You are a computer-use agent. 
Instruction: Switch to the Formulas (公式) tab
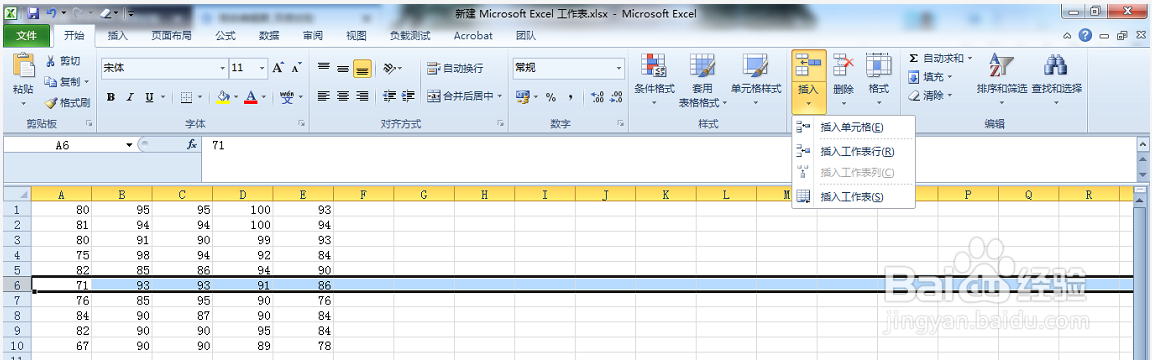[x=225, y=35]
